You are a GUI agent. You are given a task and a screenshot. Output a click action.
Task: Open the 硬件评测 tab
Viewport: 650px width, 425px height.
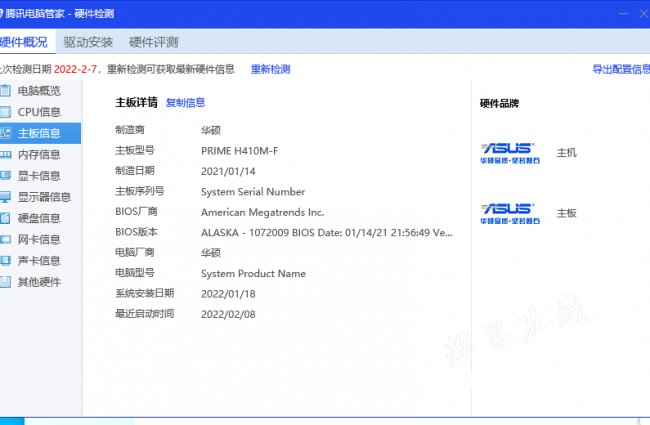click(154, 42)
